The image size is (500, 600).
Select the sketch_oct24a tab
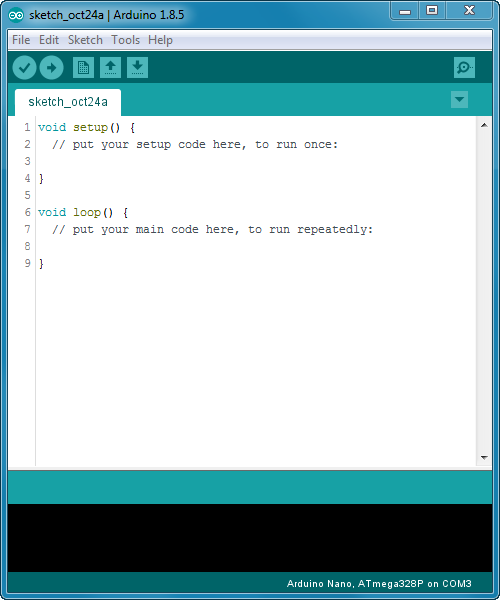point(68,102)
